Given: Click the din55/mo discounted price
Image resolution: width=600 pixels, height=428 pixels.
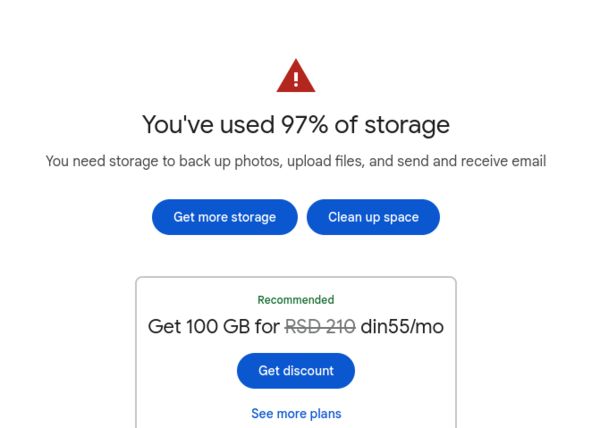Looking at the screenshot, I should point(402,327).
